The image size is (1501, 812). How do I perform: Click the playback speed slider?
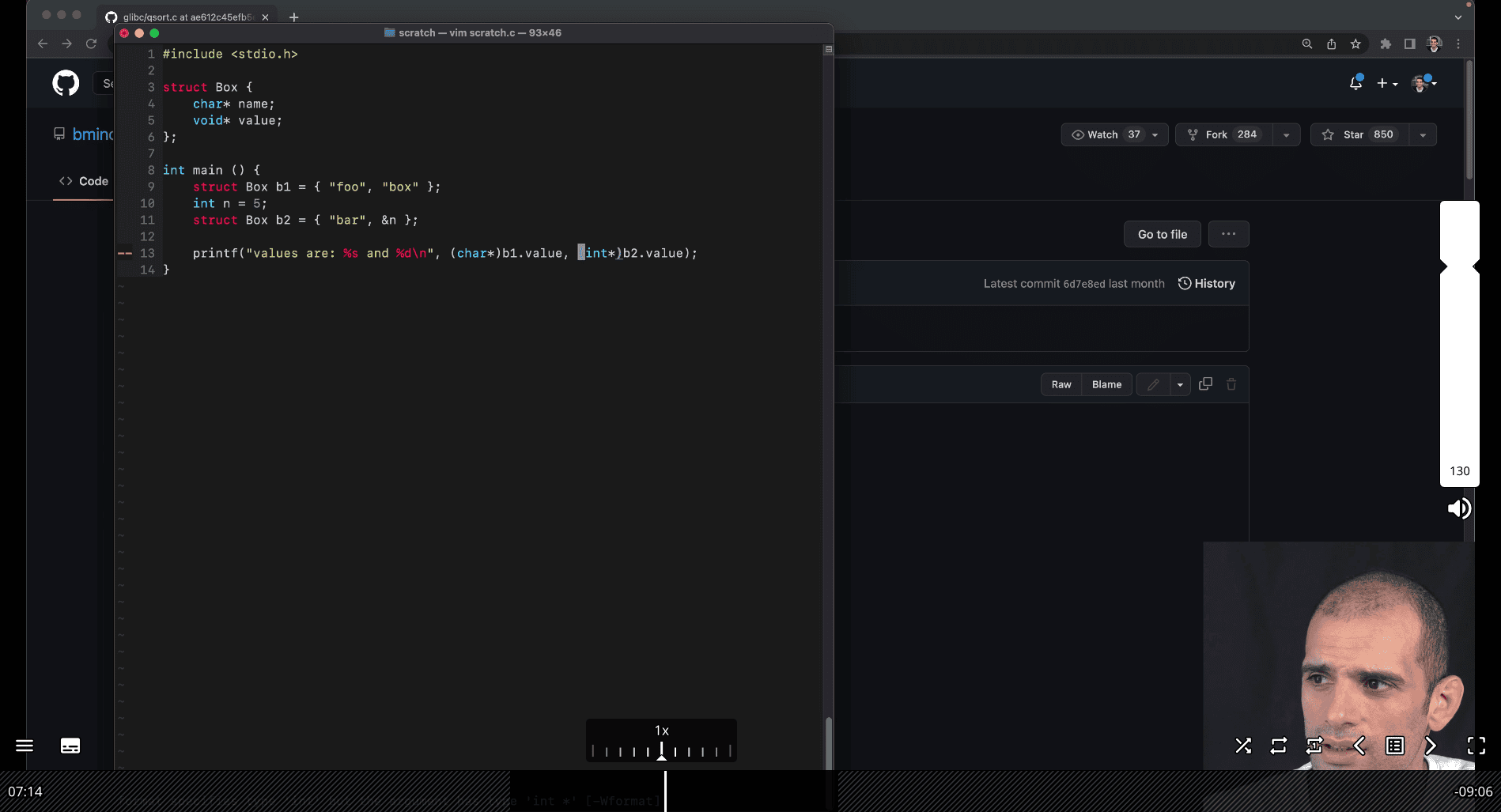coord(661,750)
